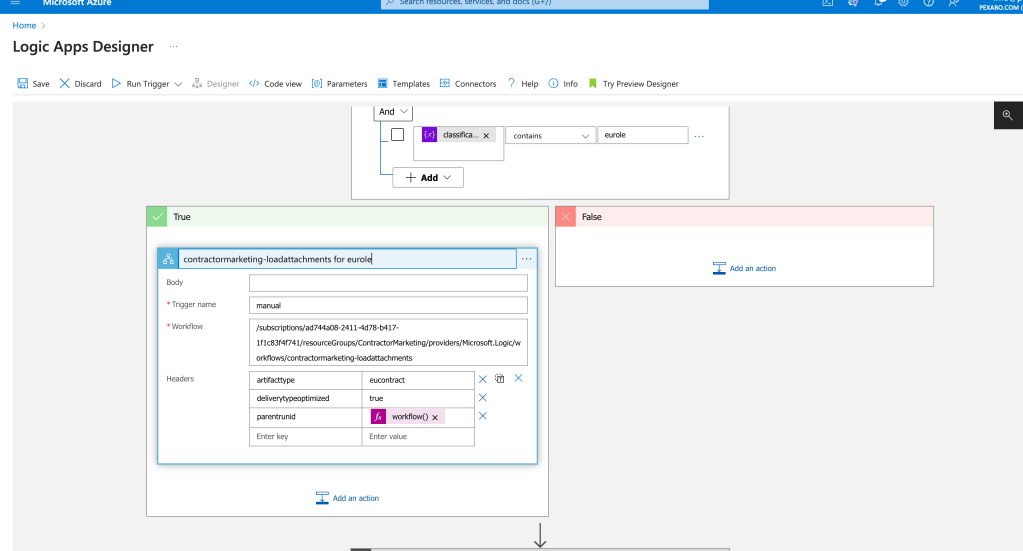Run Trigger from the toolbar
The height and width of the screenshot is (551, 1023).
point(140,83)
